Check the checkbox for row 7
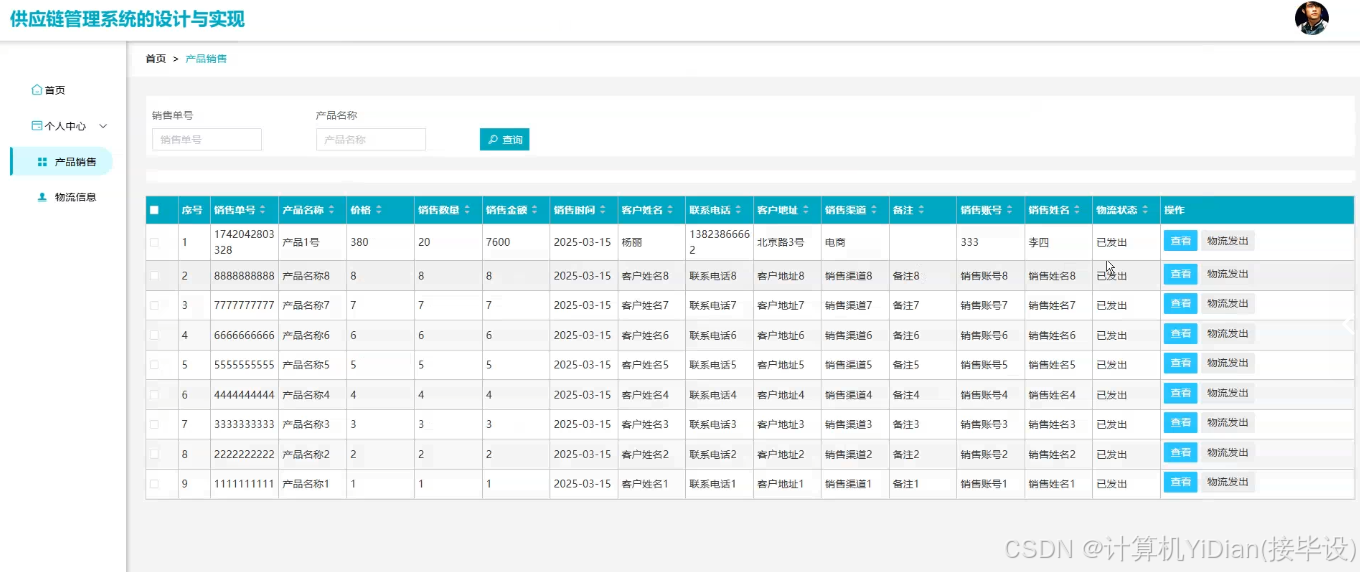1360x572 pixels. point(154,424)
